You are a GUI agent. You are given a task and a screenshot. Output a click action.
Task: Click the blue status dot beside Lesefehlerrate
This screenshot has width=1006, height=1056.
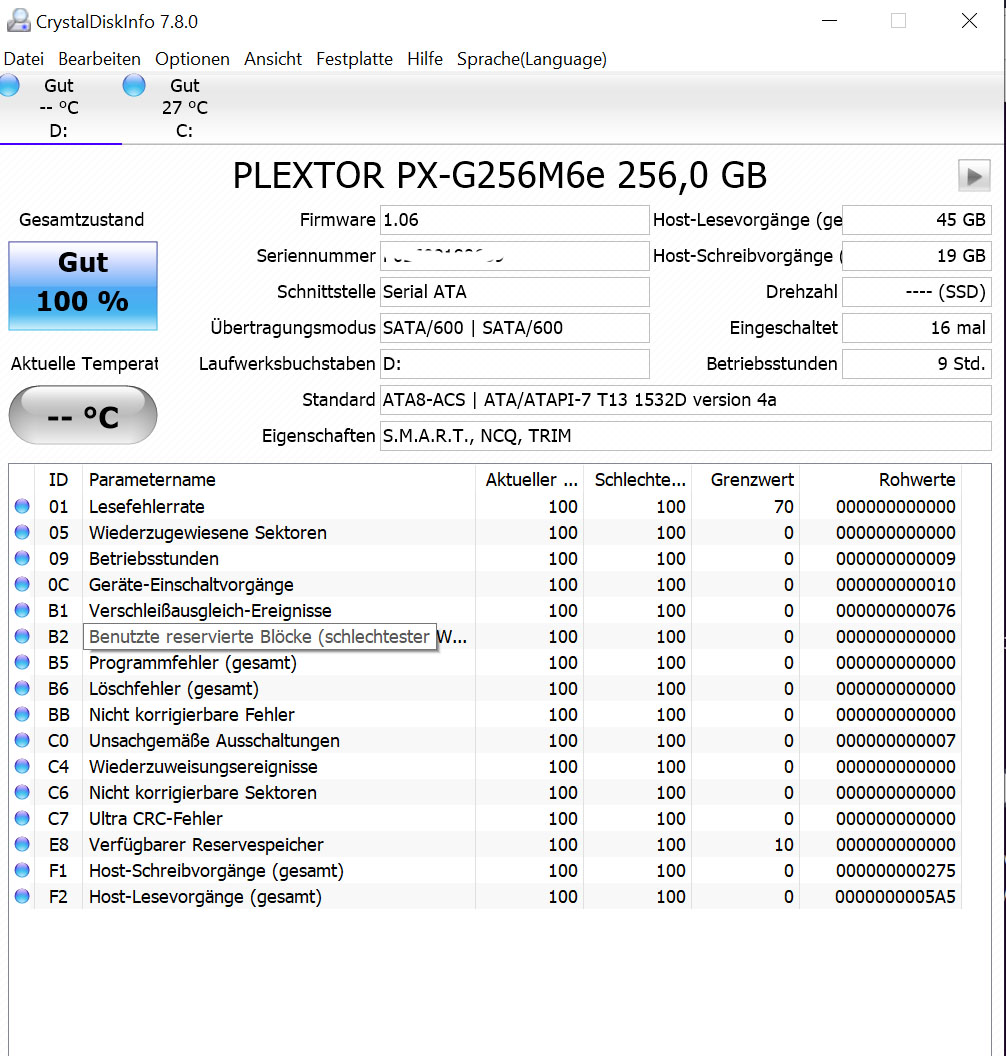click(x=21, y=506)
